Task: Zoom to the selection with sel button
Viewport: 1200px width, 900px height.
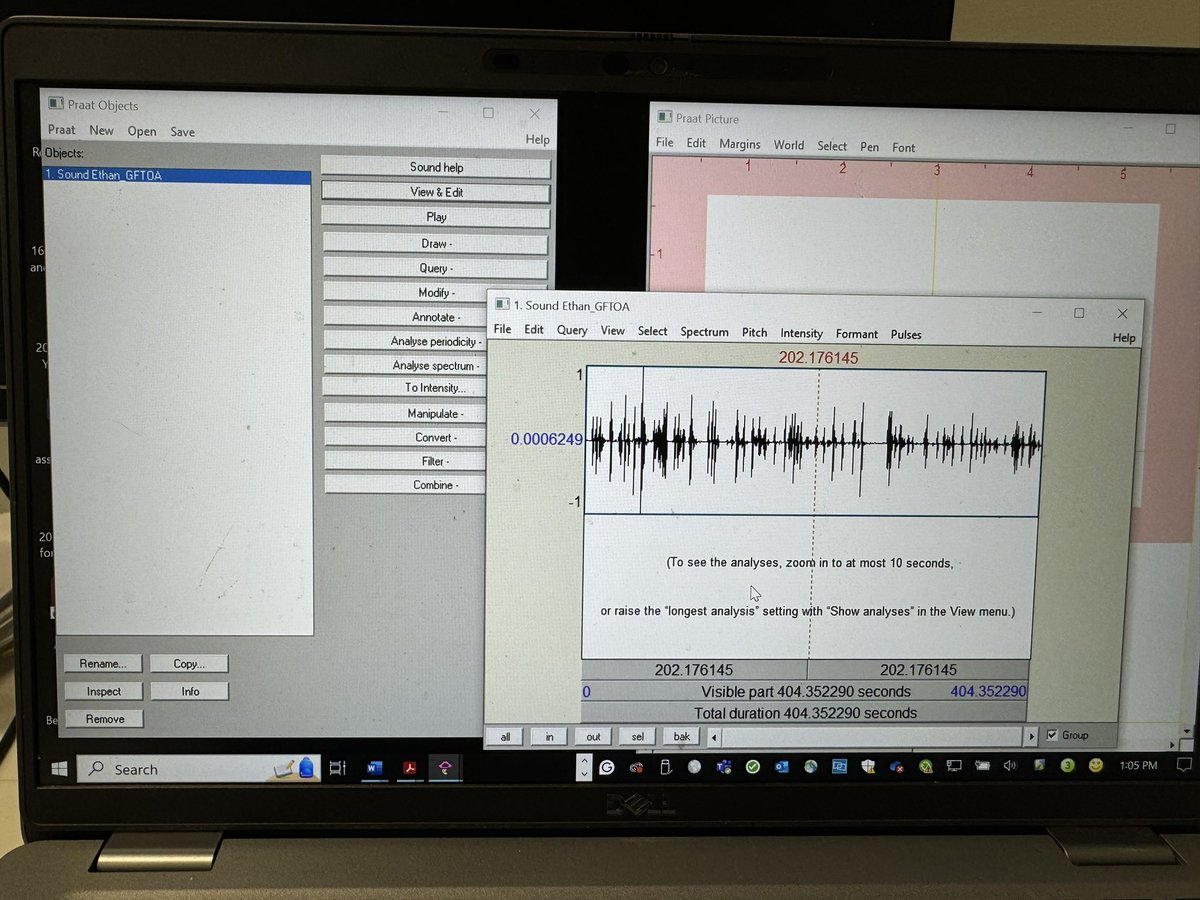Action: [x=637, y=736]
